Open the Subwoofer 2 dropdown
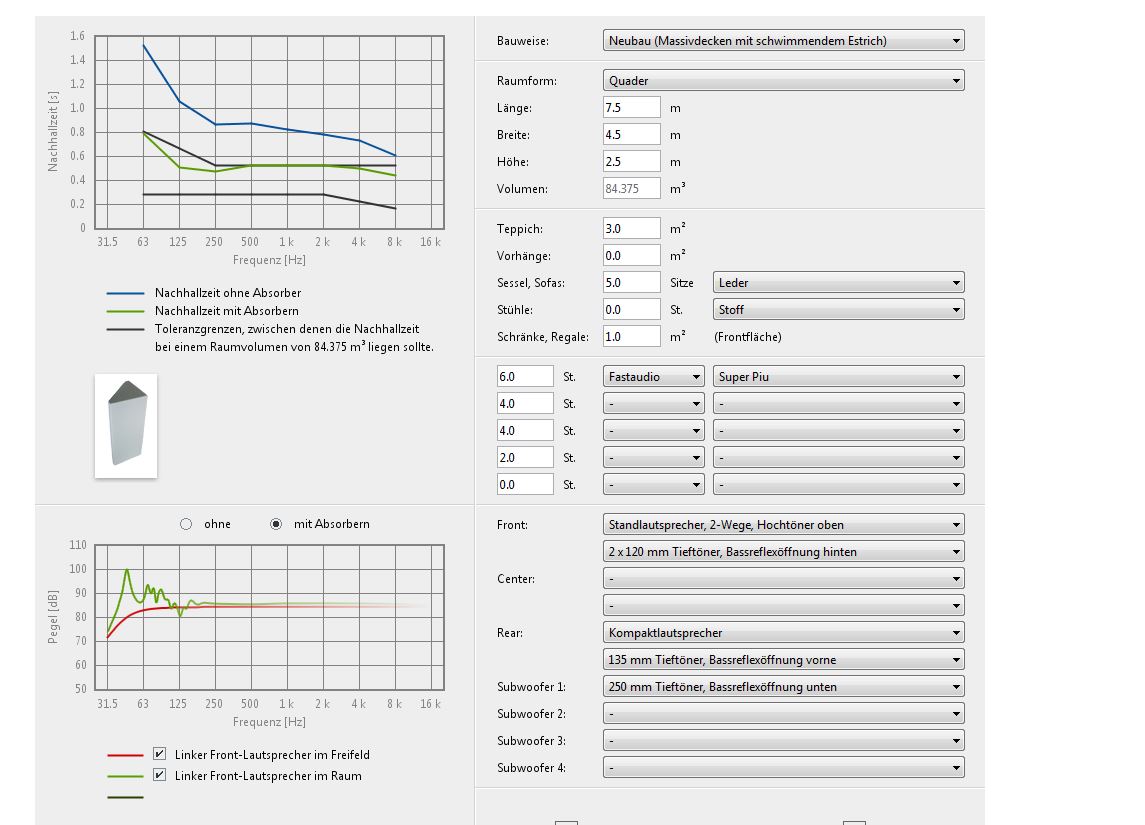 tap(784, 714)
